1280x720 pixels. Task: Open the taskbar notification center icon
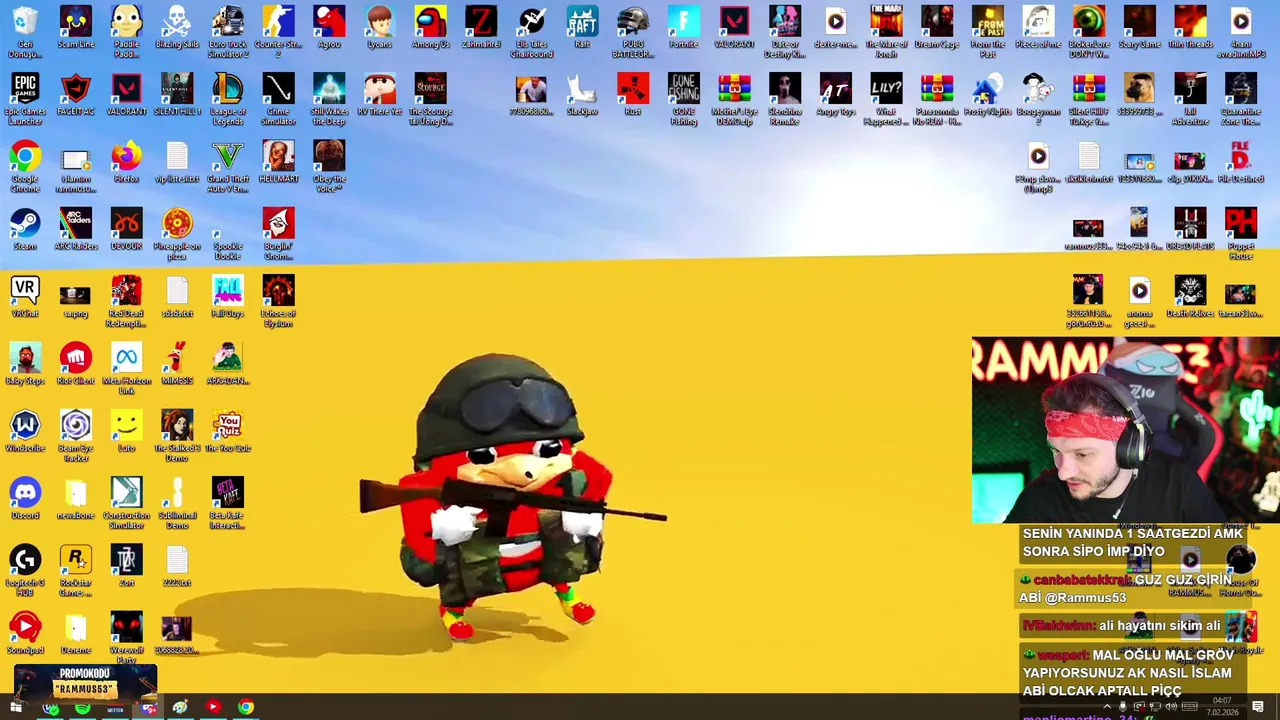tap(1259, 708)
